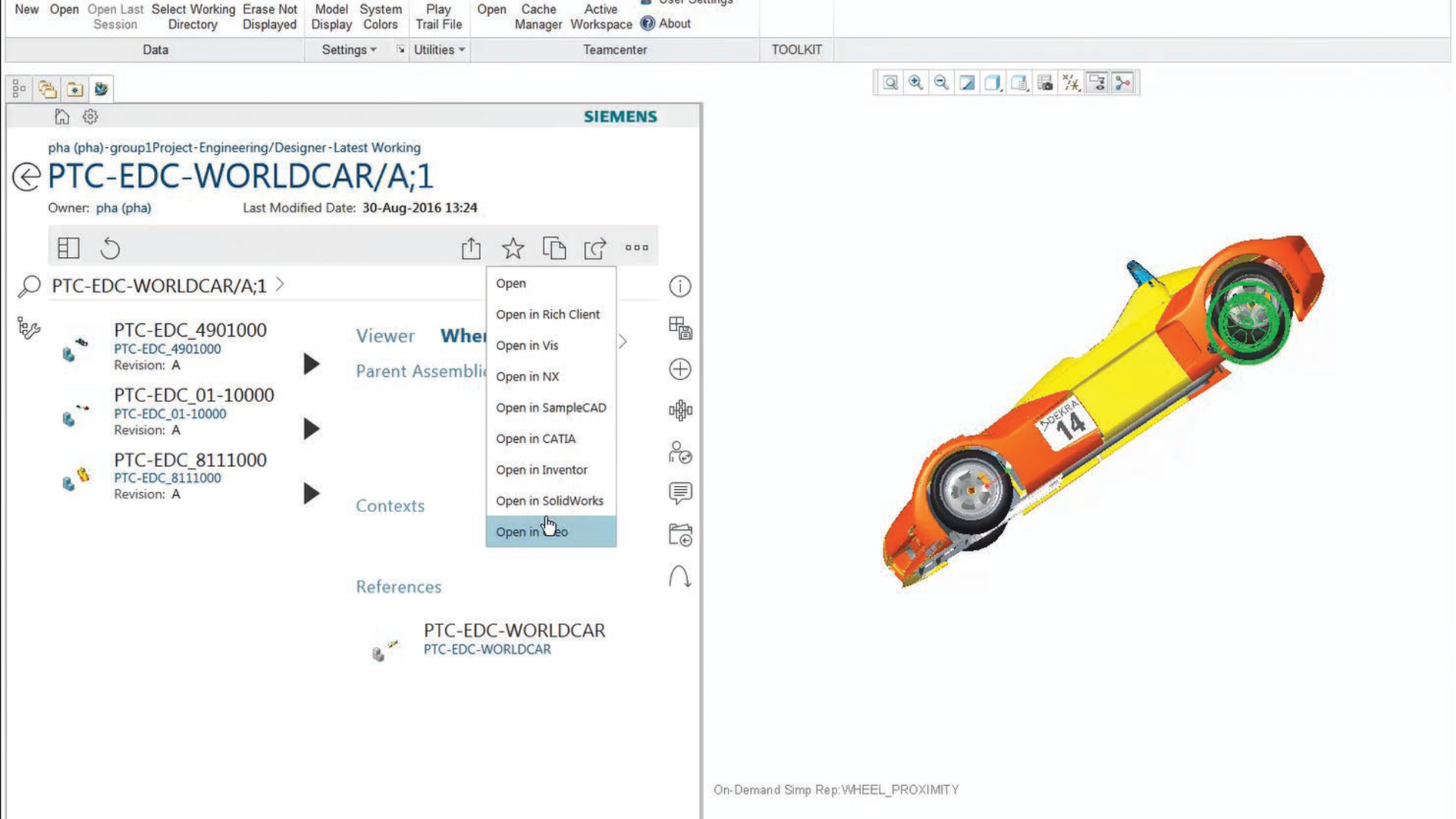Viewport: 1456px width, 819px height.
Task: Toggle the favorites star for PTC-EDC-WORLDCAR
Action: (x=513, y=248)
